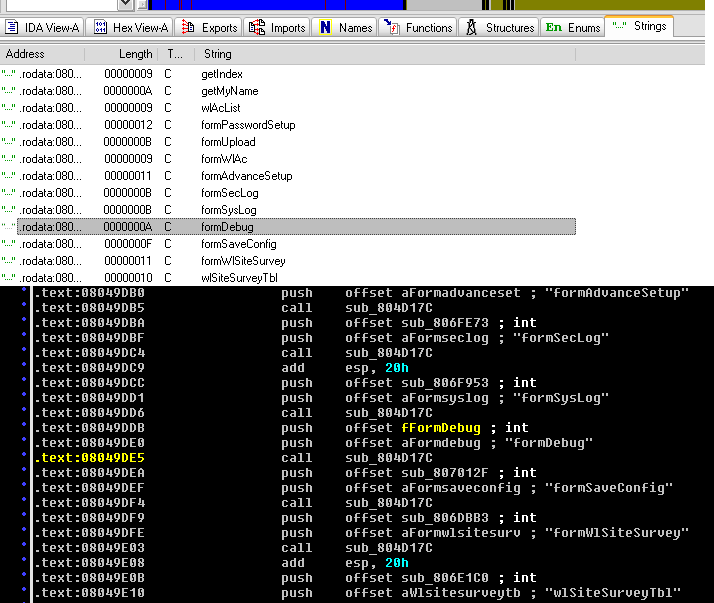This screenshot has width=714, height=603.
Task: Open the dropdown arrow above the tabs
Action: pyautogui.click(x=126, y=5)
